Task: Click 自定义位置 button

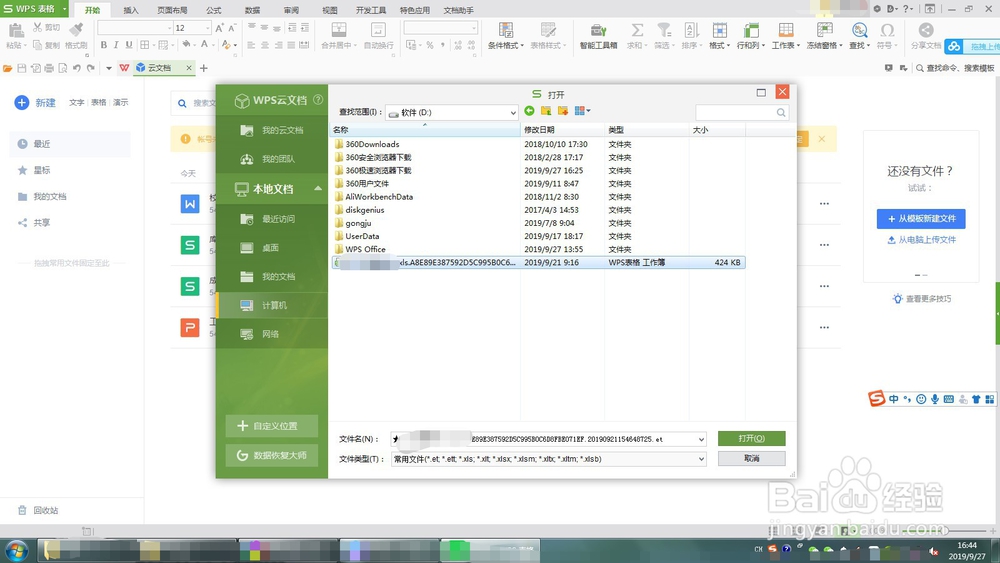Action: point(272,426)
